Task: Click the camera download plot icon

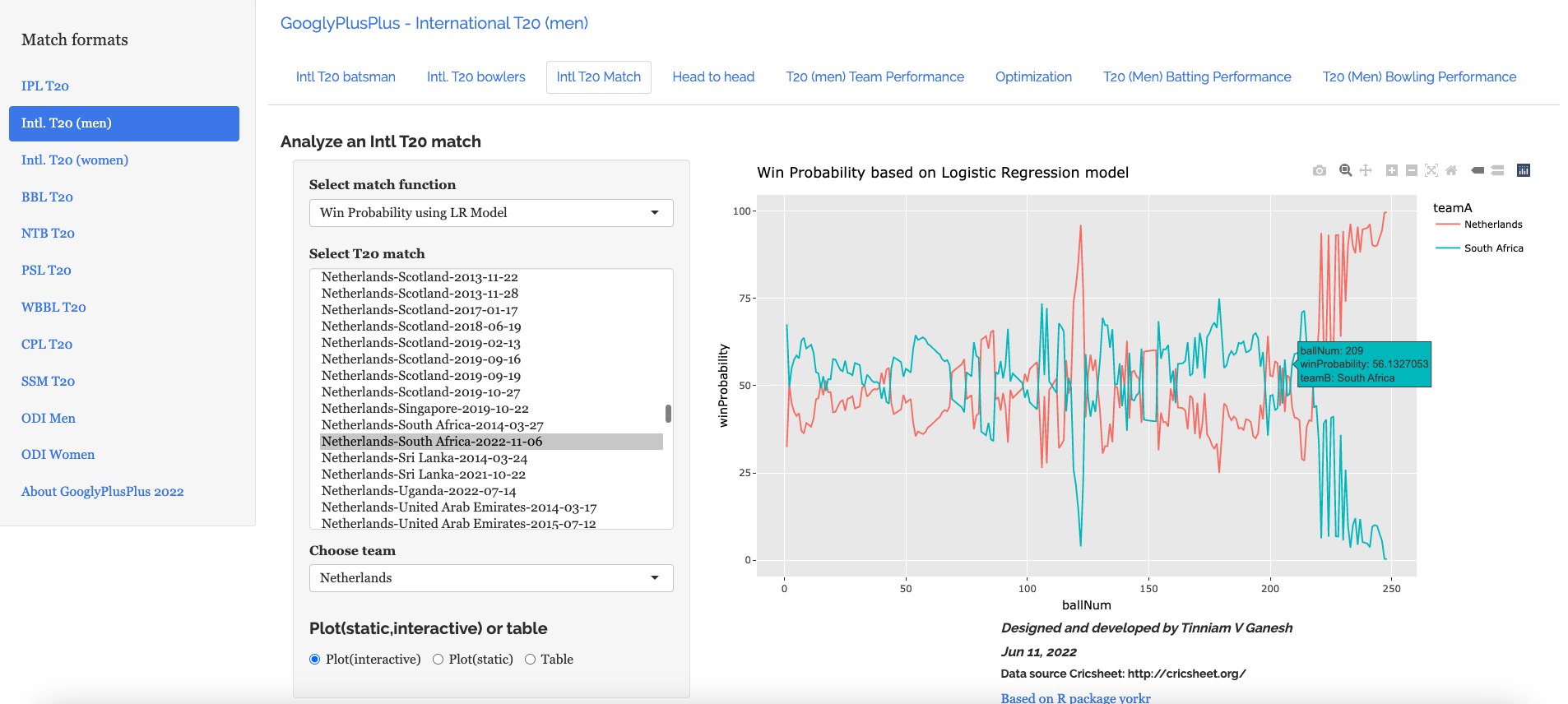Action: point(1320,170)
